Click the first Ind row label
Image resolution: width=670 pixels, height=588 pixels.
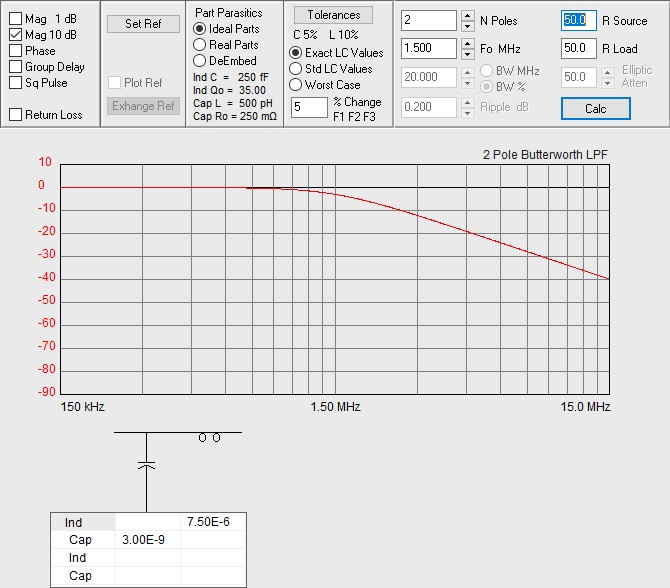(73, 522)
